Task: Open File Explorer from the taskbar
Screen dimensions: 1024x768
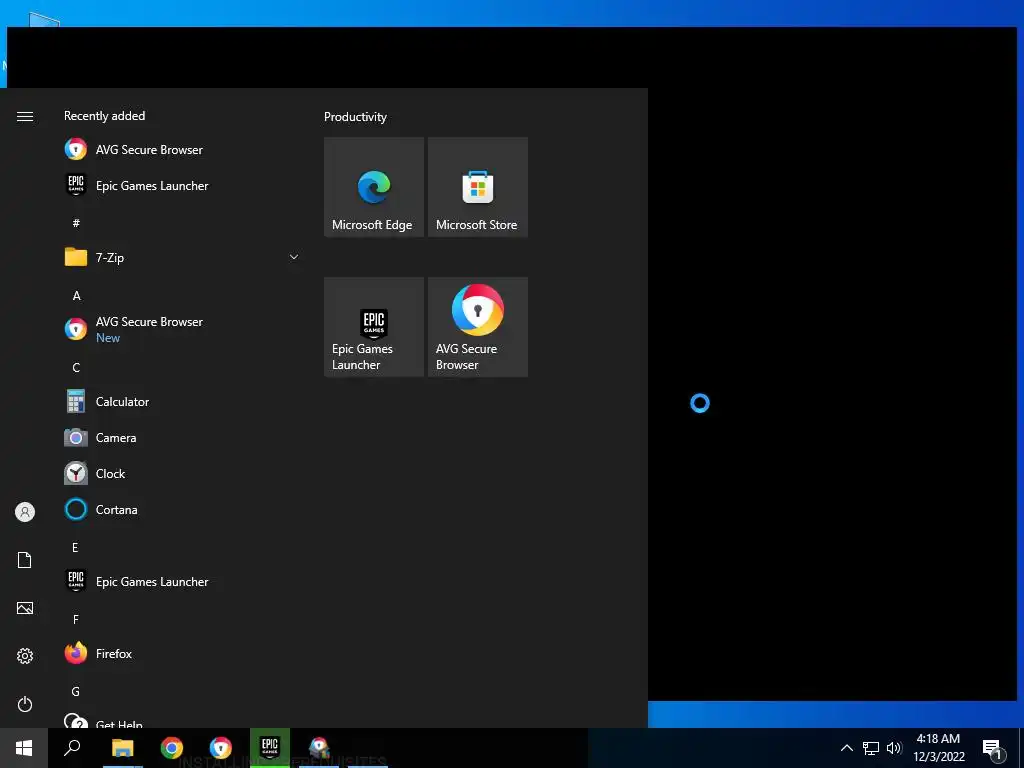Action: pyautogui.click(x=122, y=748)
